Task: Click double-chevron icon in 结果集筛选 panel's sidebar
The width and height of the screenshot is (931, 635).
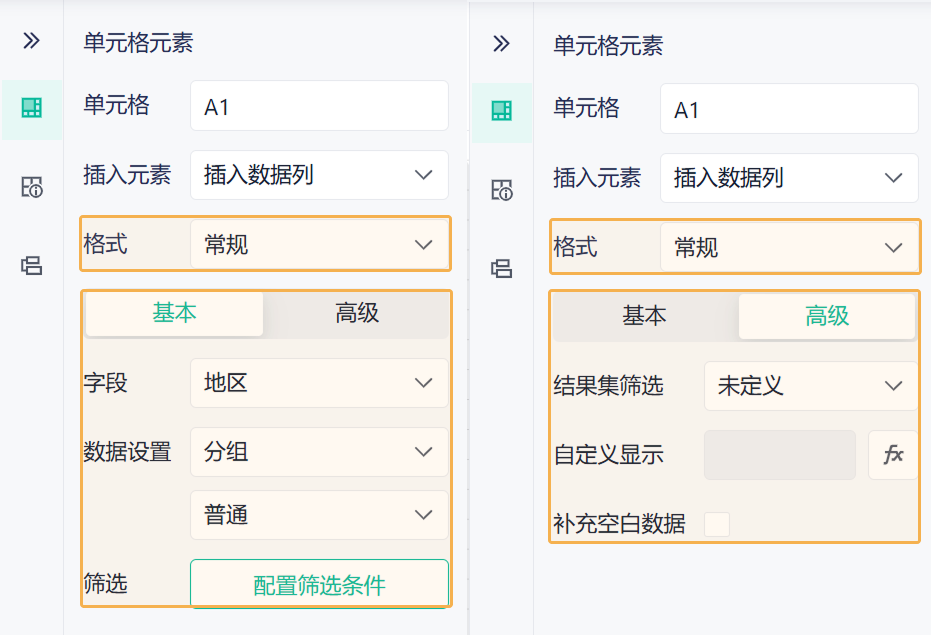Action: pos(502,43)
